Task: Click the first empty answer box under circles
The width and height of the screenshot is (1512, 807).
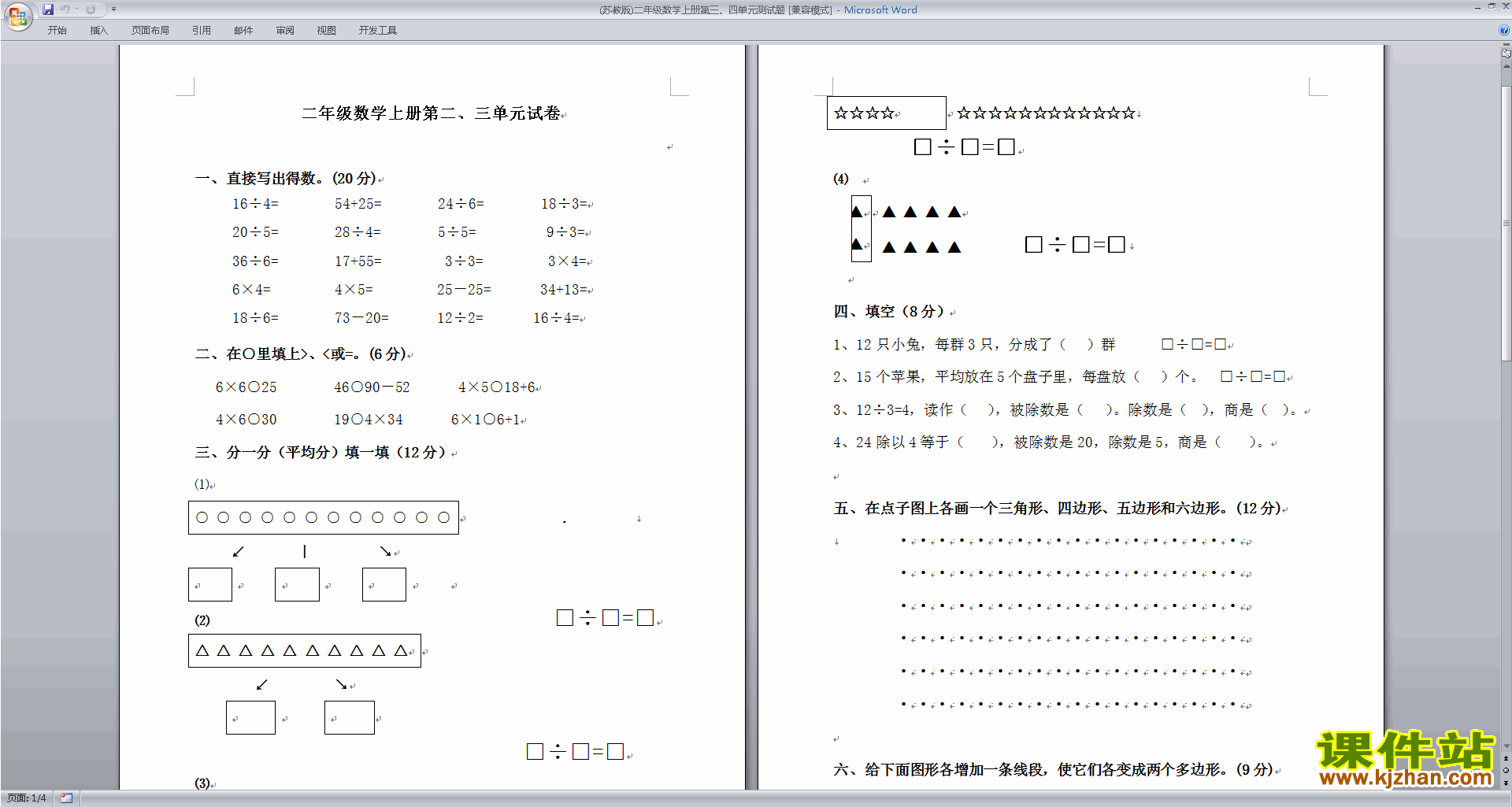Action: coord(210,585)
